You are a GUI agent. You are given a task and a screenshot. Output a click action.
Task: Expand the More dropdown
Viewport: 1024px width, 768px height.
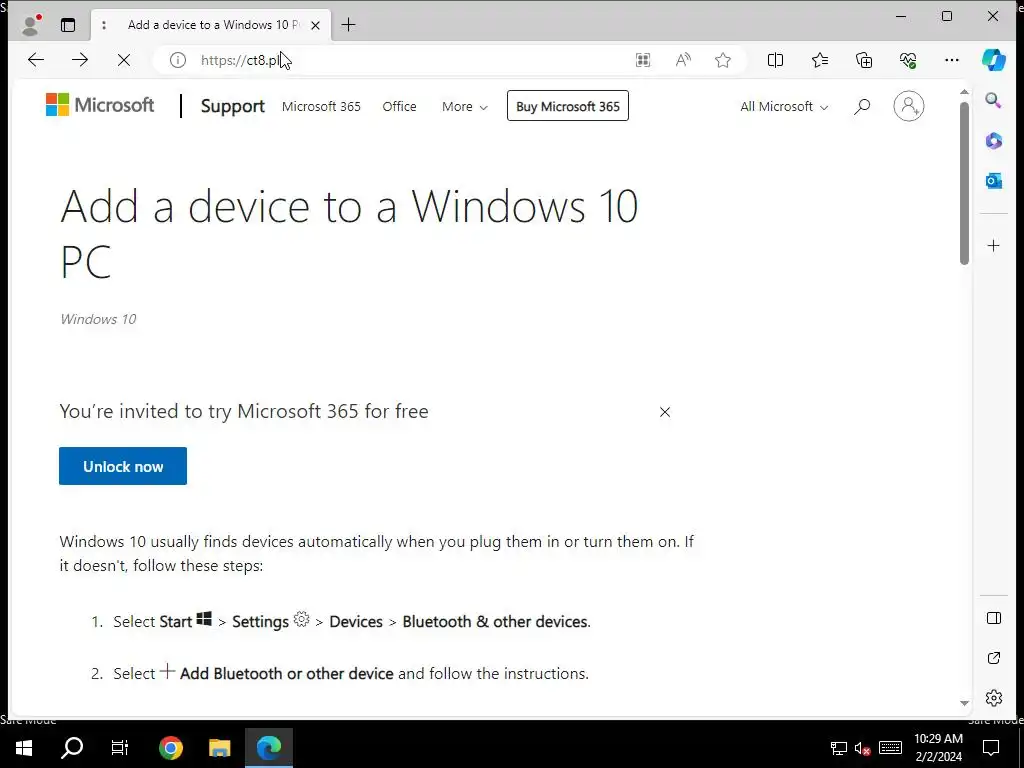click(464, 106)
